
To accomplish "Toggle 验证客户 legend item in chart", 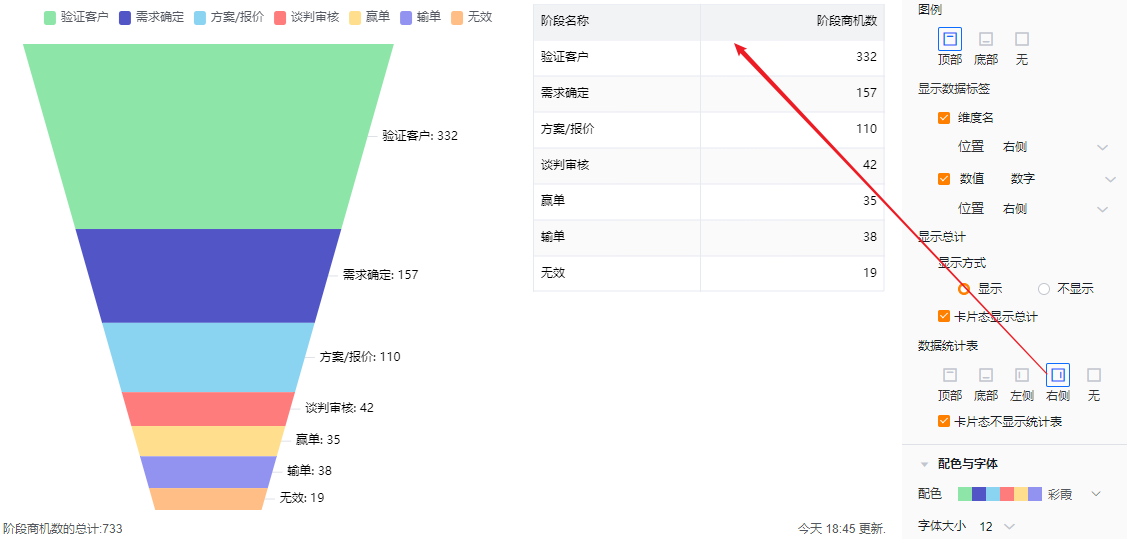I will point(76,17).
